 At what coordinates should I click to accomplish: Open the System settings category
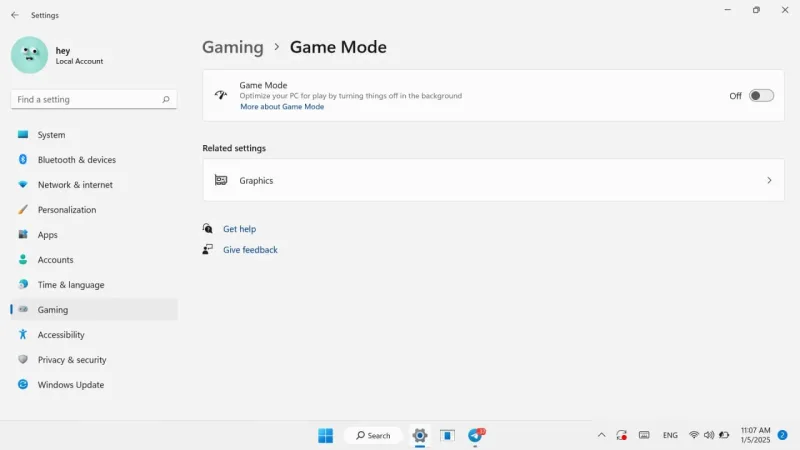[94, 135]
